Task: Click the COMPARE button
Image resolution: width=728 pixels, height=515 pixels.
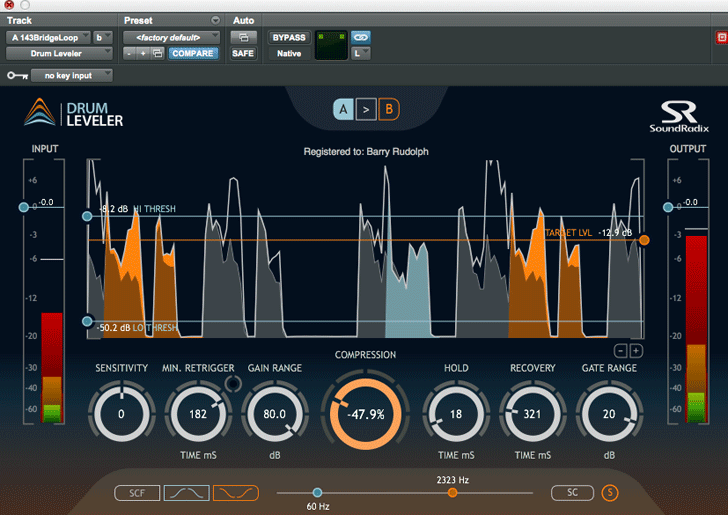Action: pos(193,53)
